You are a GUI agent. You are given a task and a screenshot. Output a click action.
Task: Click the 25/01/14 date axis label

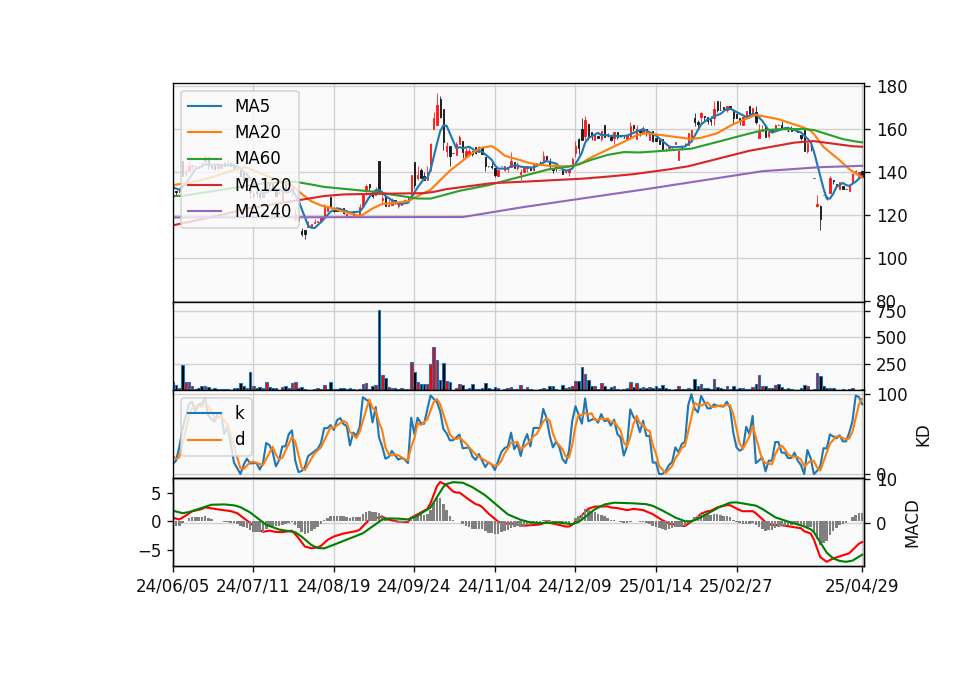pyautogui.click(x=655, y=586)
